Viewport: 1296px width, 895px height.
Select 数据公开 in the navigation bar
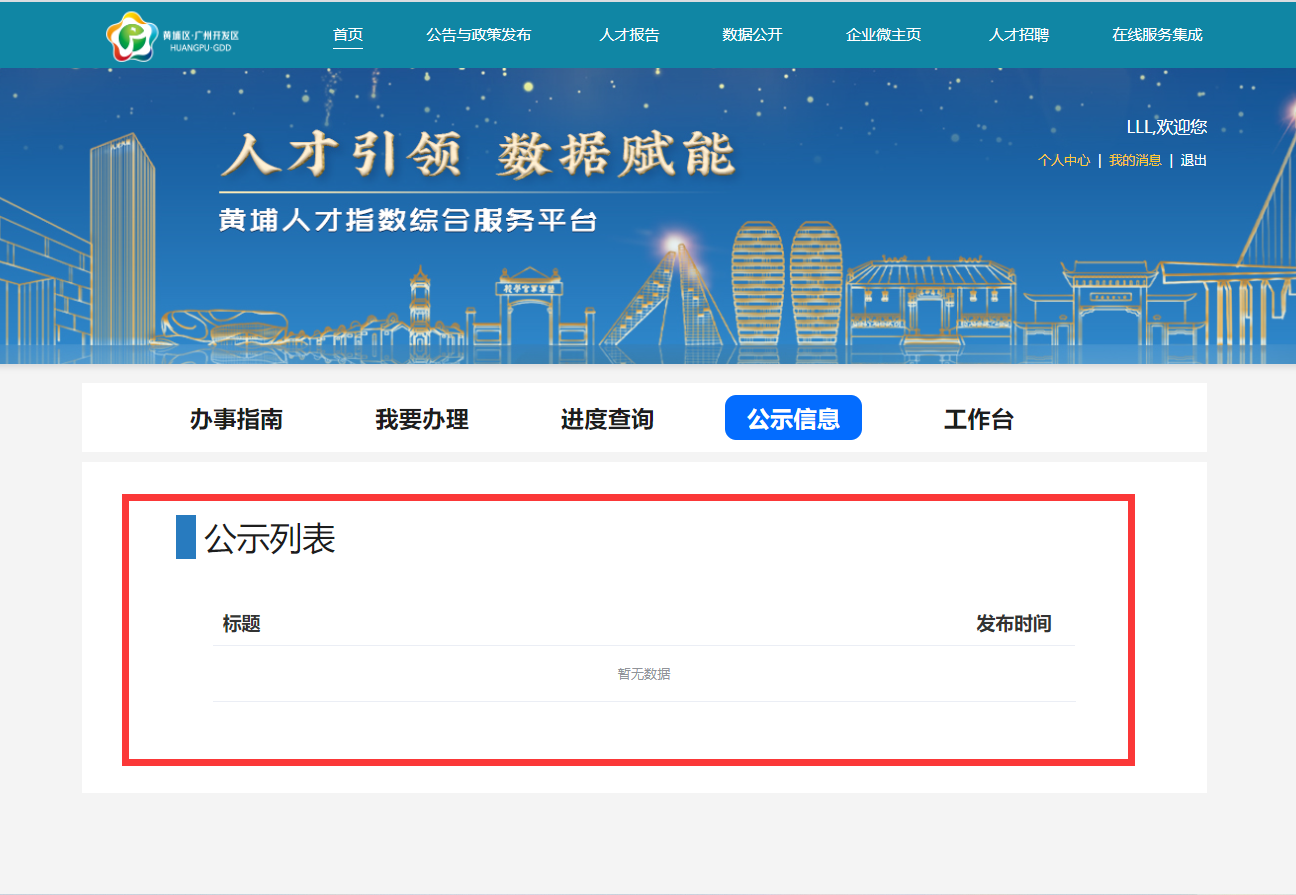point(752,35)
